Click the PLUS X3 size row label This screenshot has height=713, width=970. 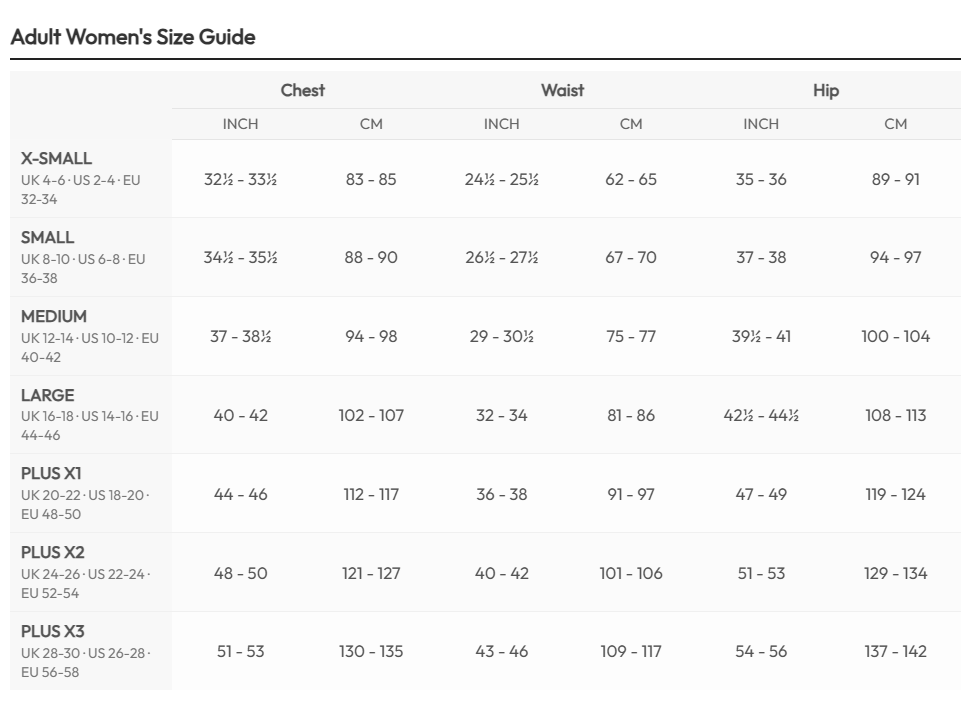[53, 630]
